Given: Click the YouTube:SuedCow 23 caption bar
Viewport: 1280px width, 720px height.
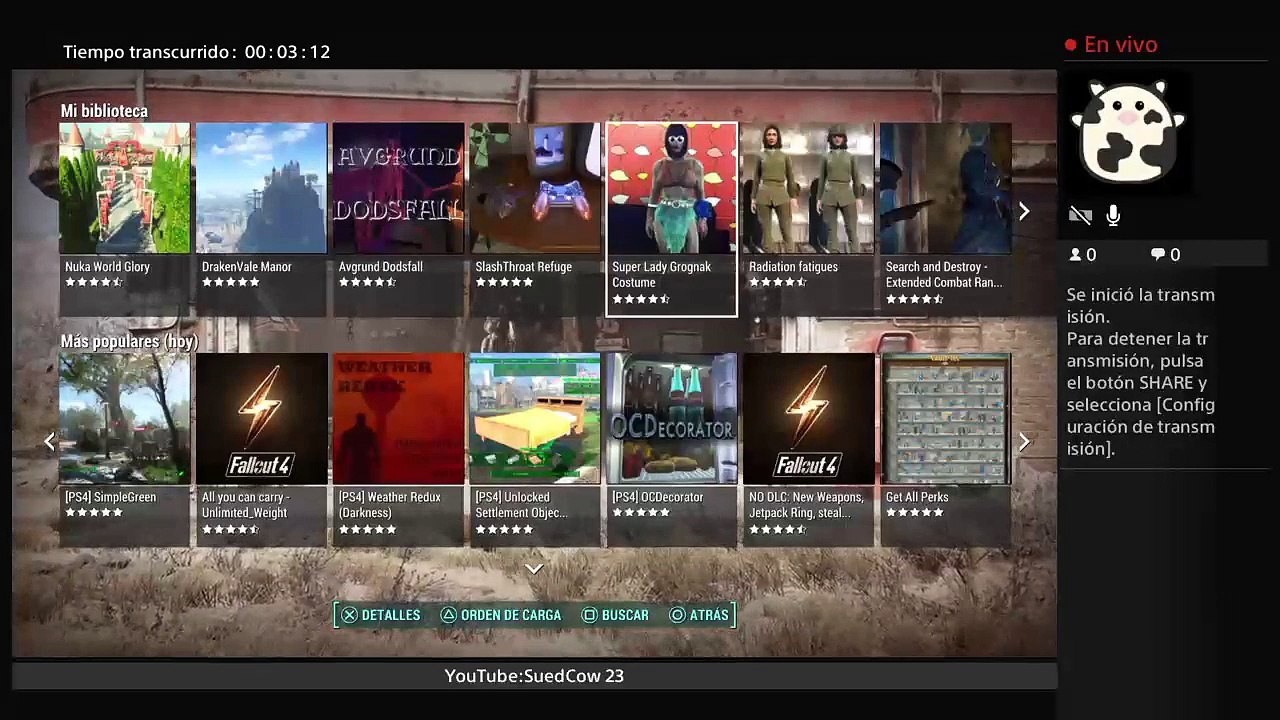Looking at the screenshot, I should click(x=534, y=676).
